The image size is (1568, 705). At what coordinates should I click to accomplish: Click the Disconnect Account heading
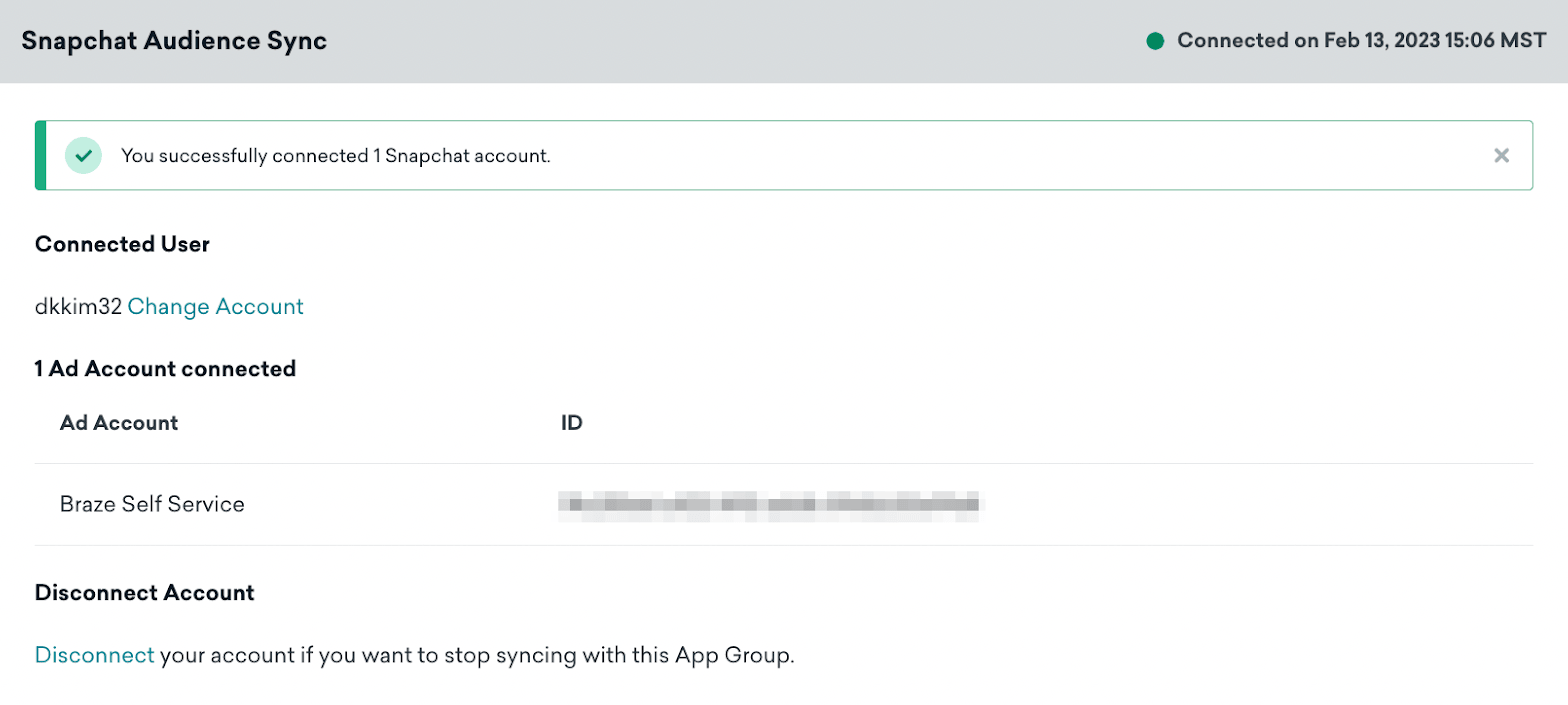144,593
